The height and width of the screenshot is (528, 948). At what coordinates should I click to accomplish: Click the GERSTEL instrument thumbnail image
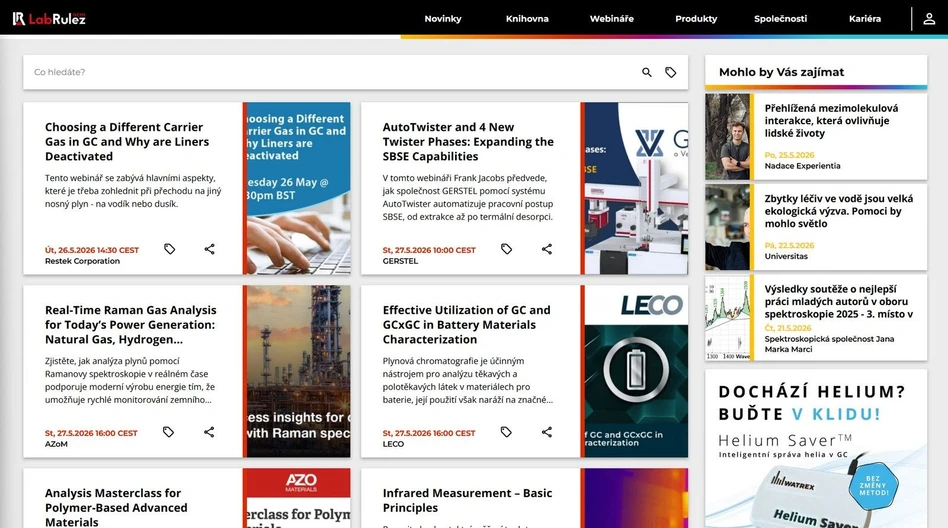[x=636, y=188]
